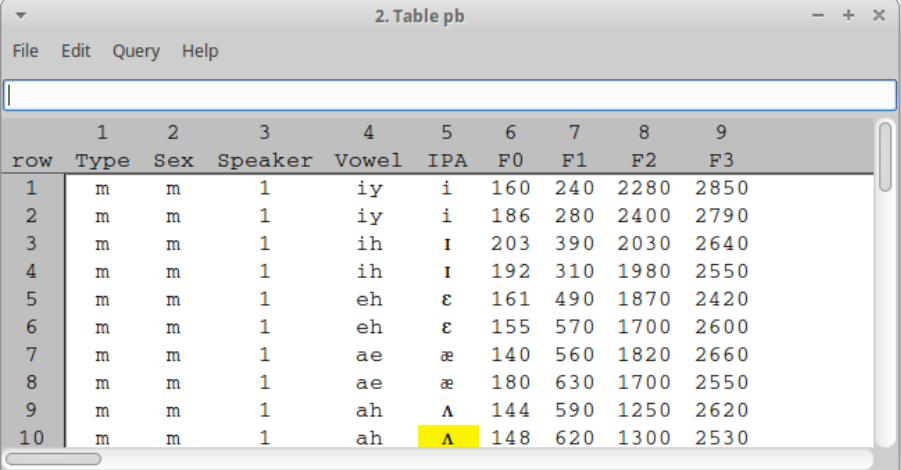Click F2 cell with value 2030
The image size is (901, 470).
[x=644, y=244]
